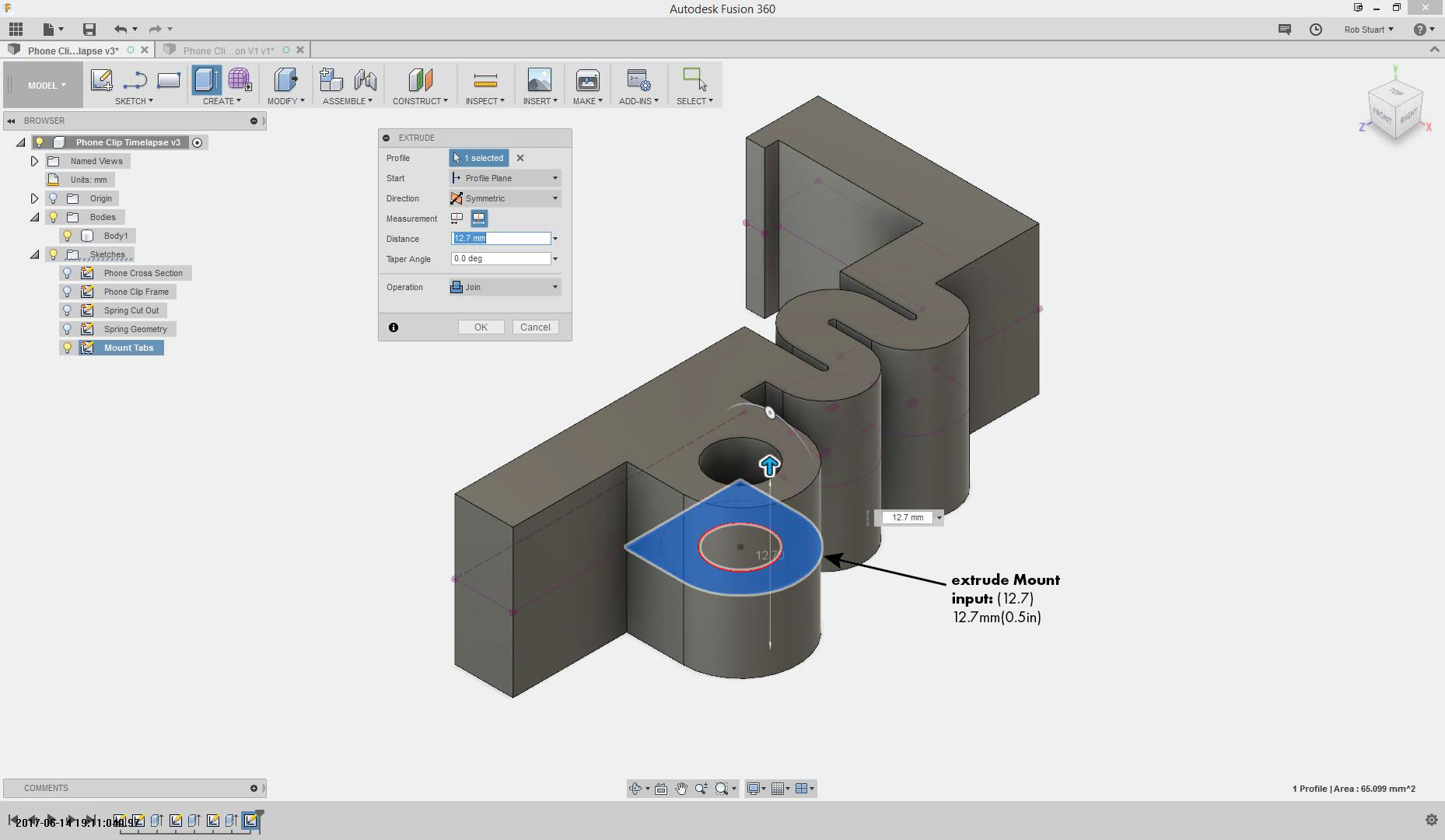Select the Pan hand tool

[x=681, y=789]
